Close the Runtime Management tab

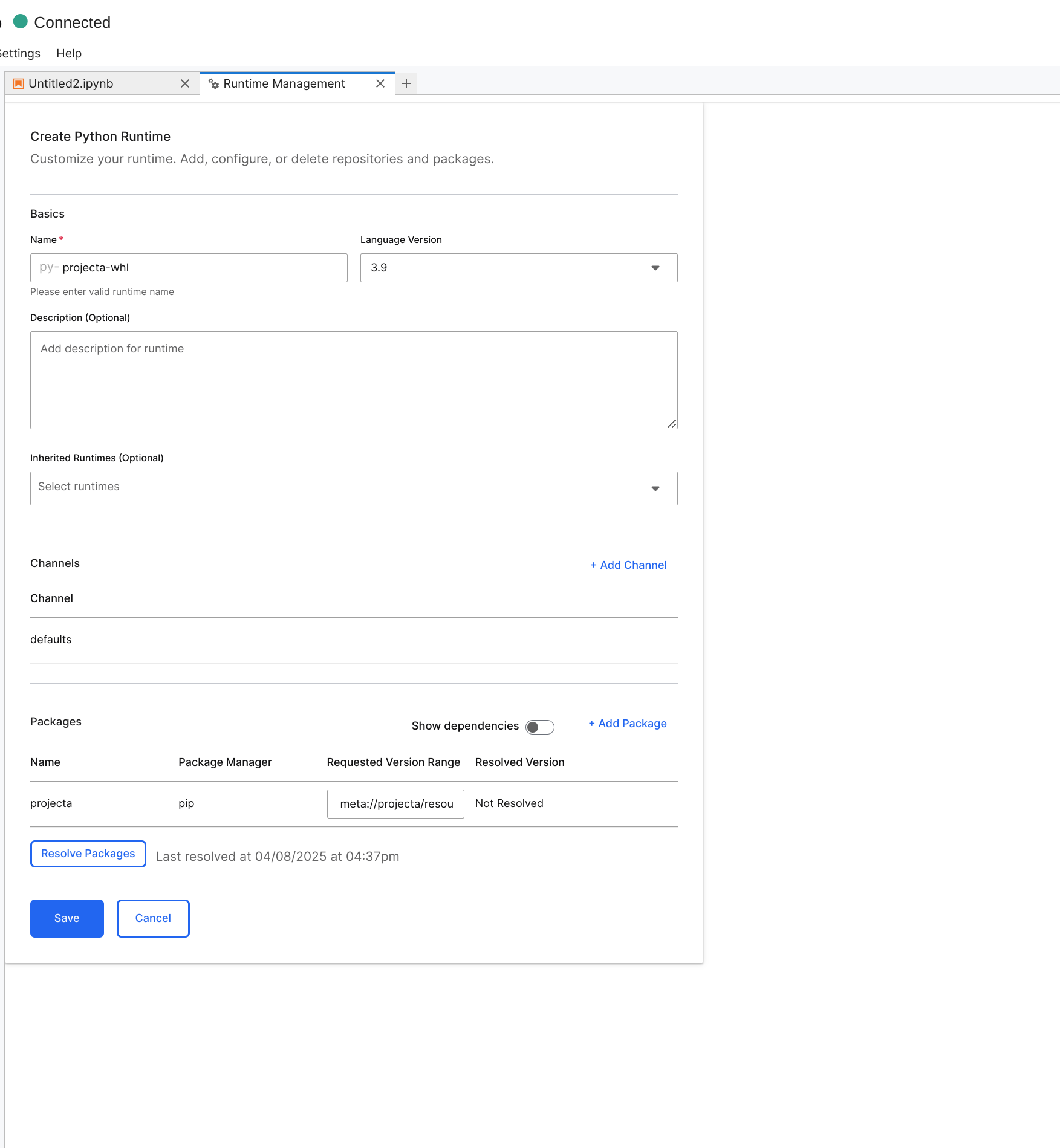click(380, 83)
